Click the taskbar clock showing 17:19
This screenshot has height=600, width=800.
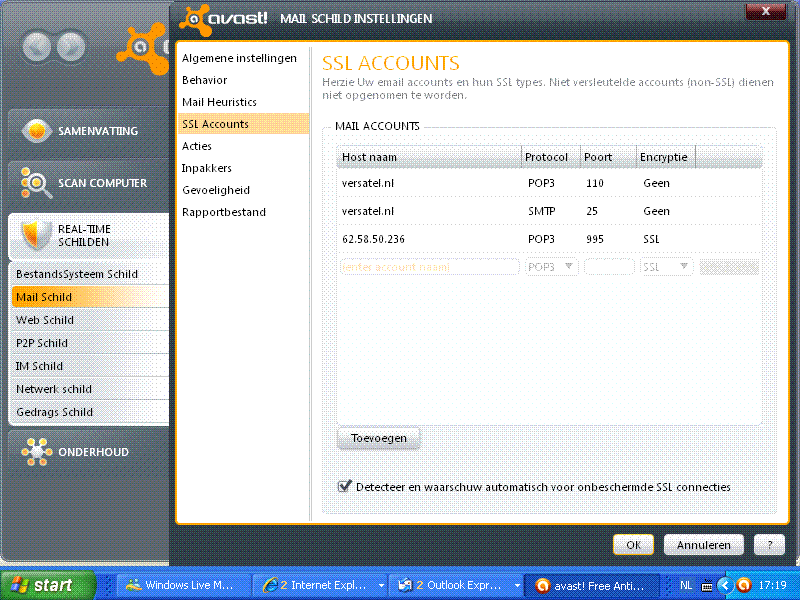772,585
